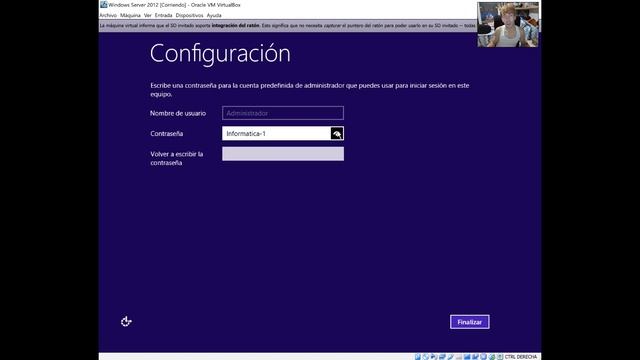
Task: Open the Ease of Access icon
Action: [126, 322]
